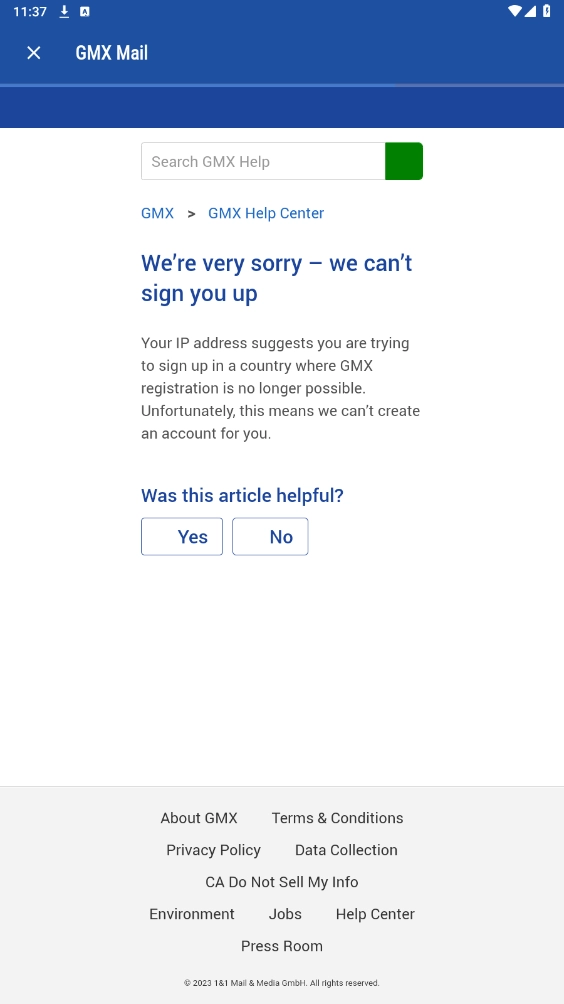
Task: Focus the Search GMX Help field
Action: (x=263, y=161)
